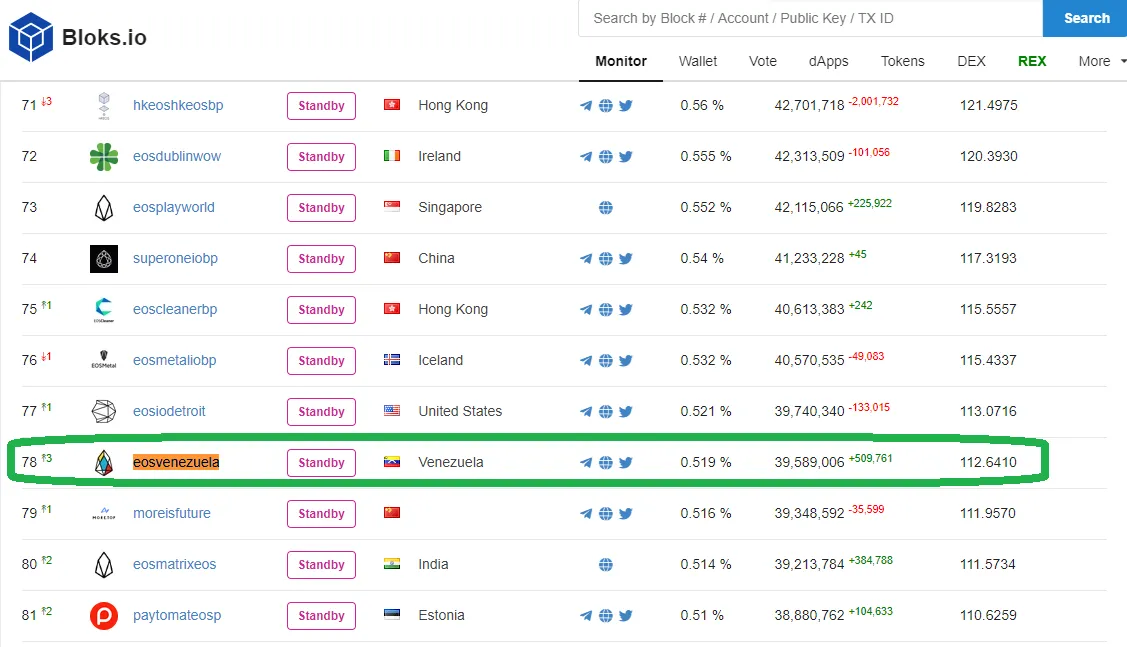Screen dimensions: 1127x647
Task: Click the search by block/account field
Action: [x=811, y=18]
